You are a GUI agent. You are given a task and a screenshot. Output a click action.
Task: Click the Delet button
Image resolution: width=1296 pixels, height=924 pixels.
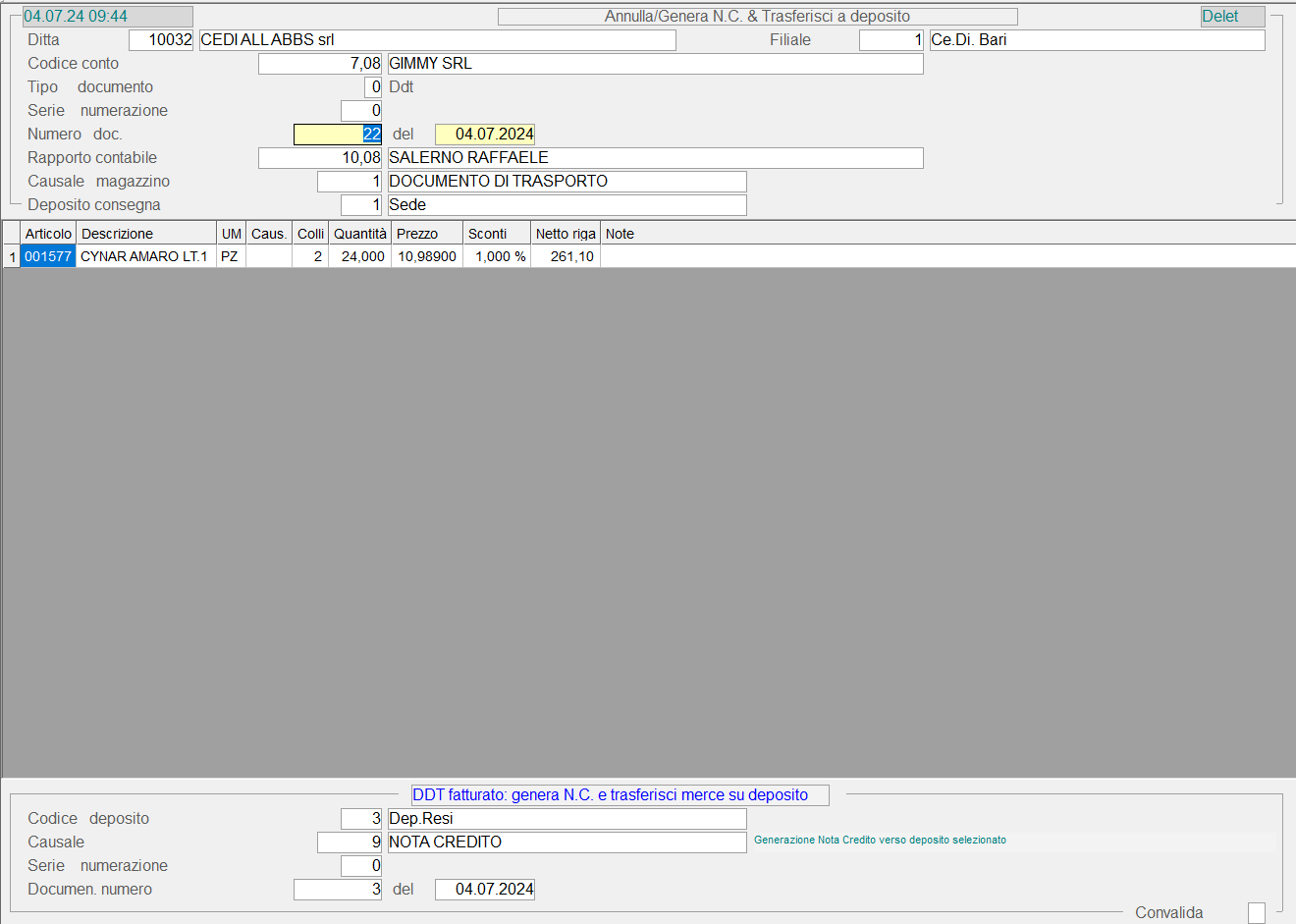click(x=1232, y=17)
